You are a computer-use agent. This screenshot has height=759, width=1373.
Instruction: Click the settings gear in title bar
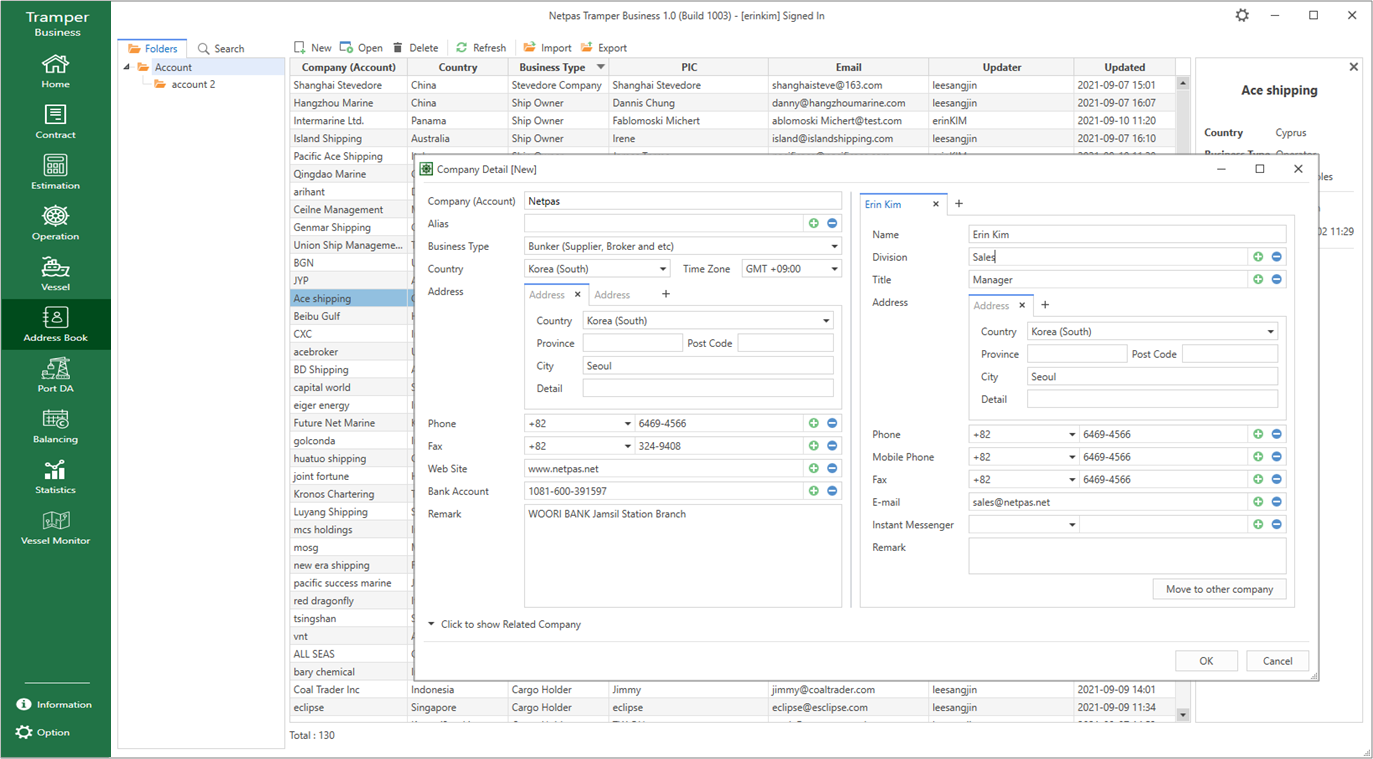point(1242,15)
